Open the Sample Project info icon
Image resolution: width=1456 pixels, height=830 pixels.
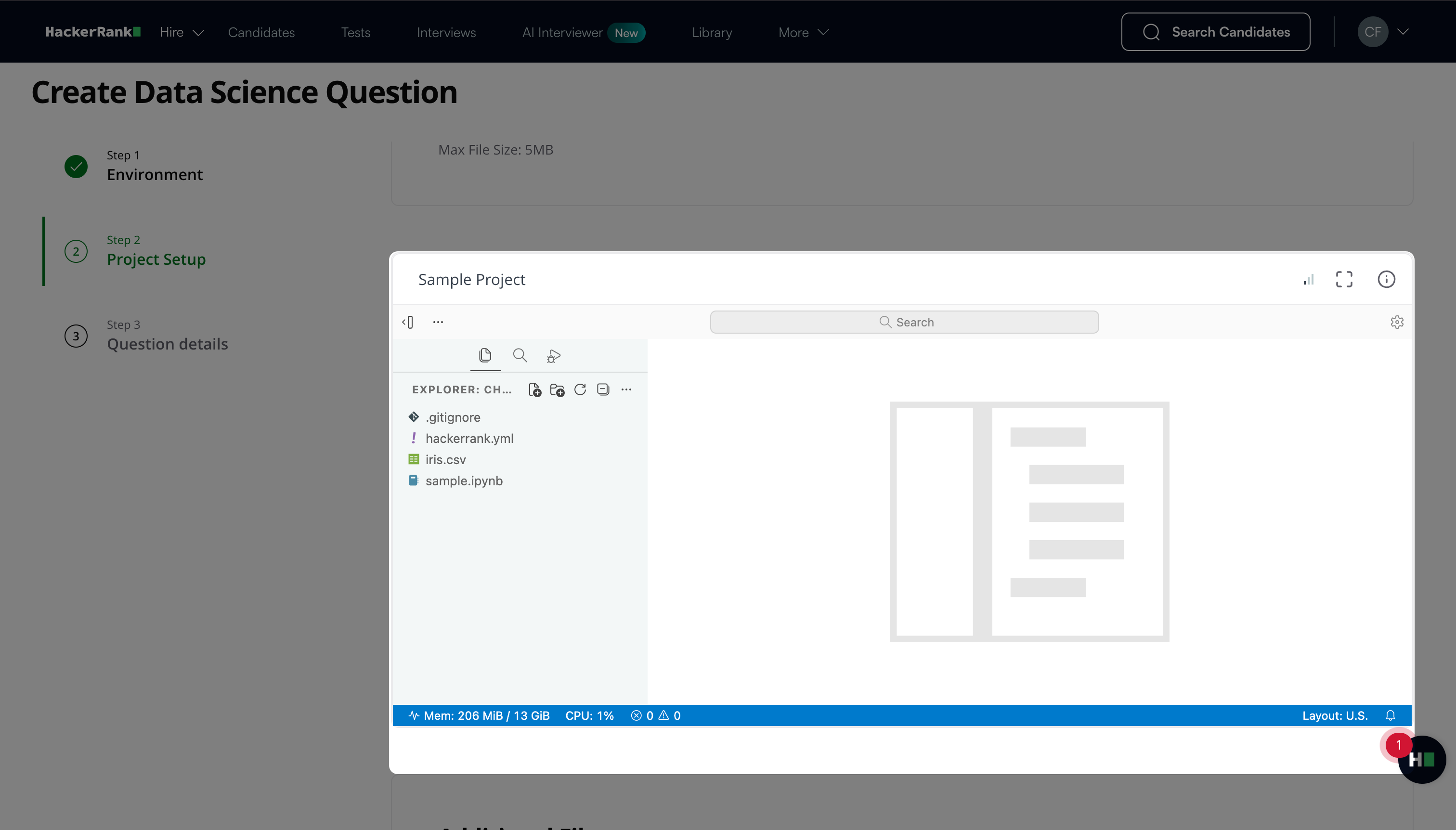tap(1386, 279)
